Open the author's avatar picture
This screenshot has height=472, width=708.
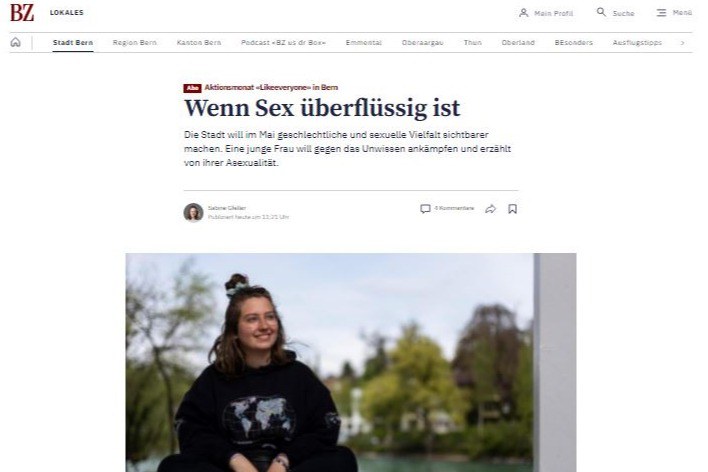coord(193,212)
